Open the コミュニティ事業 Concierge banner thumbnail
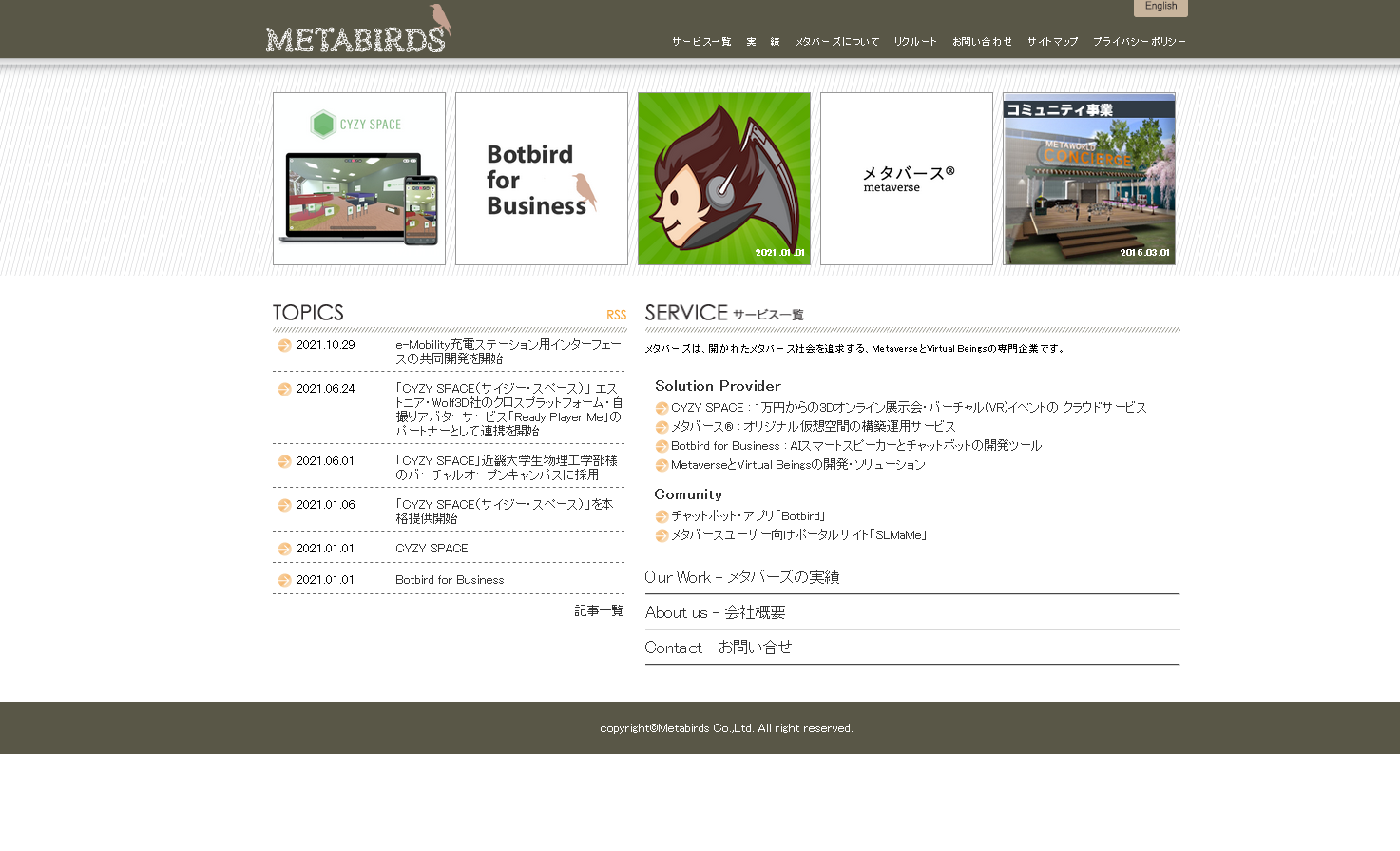The height and width of the screenshot is (851, 1400). click(x=1089, y=179)
